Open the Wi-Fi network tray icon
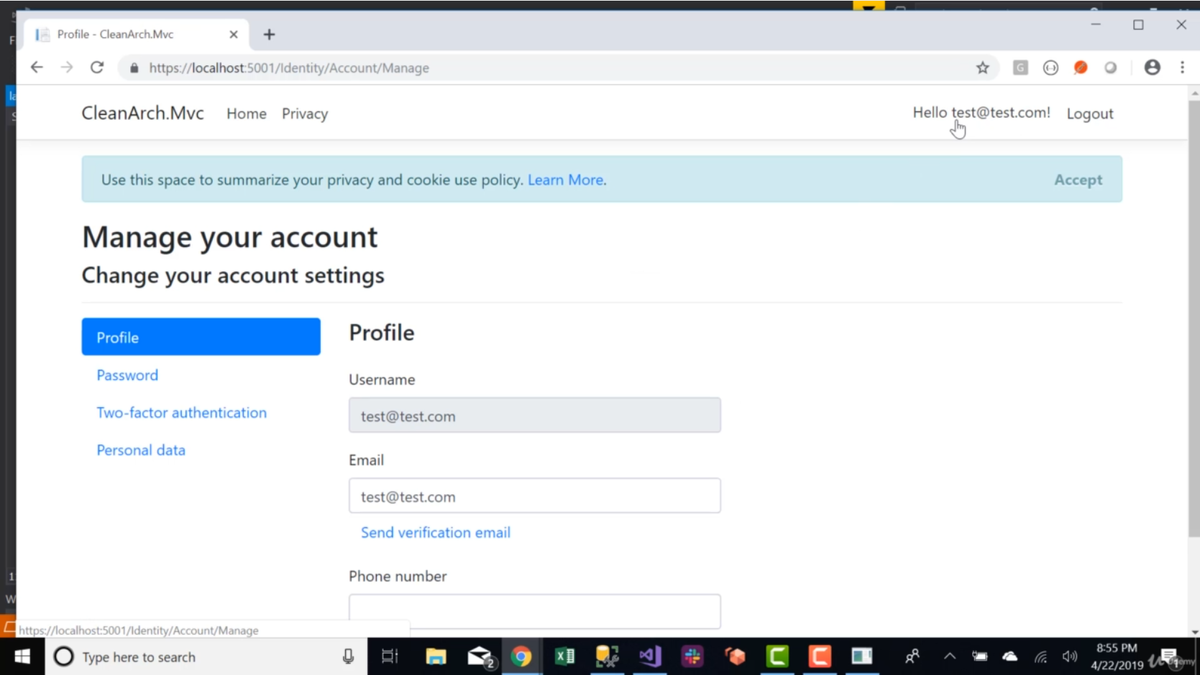Viewport: 1200px width, 675px height. point(1041,657)
